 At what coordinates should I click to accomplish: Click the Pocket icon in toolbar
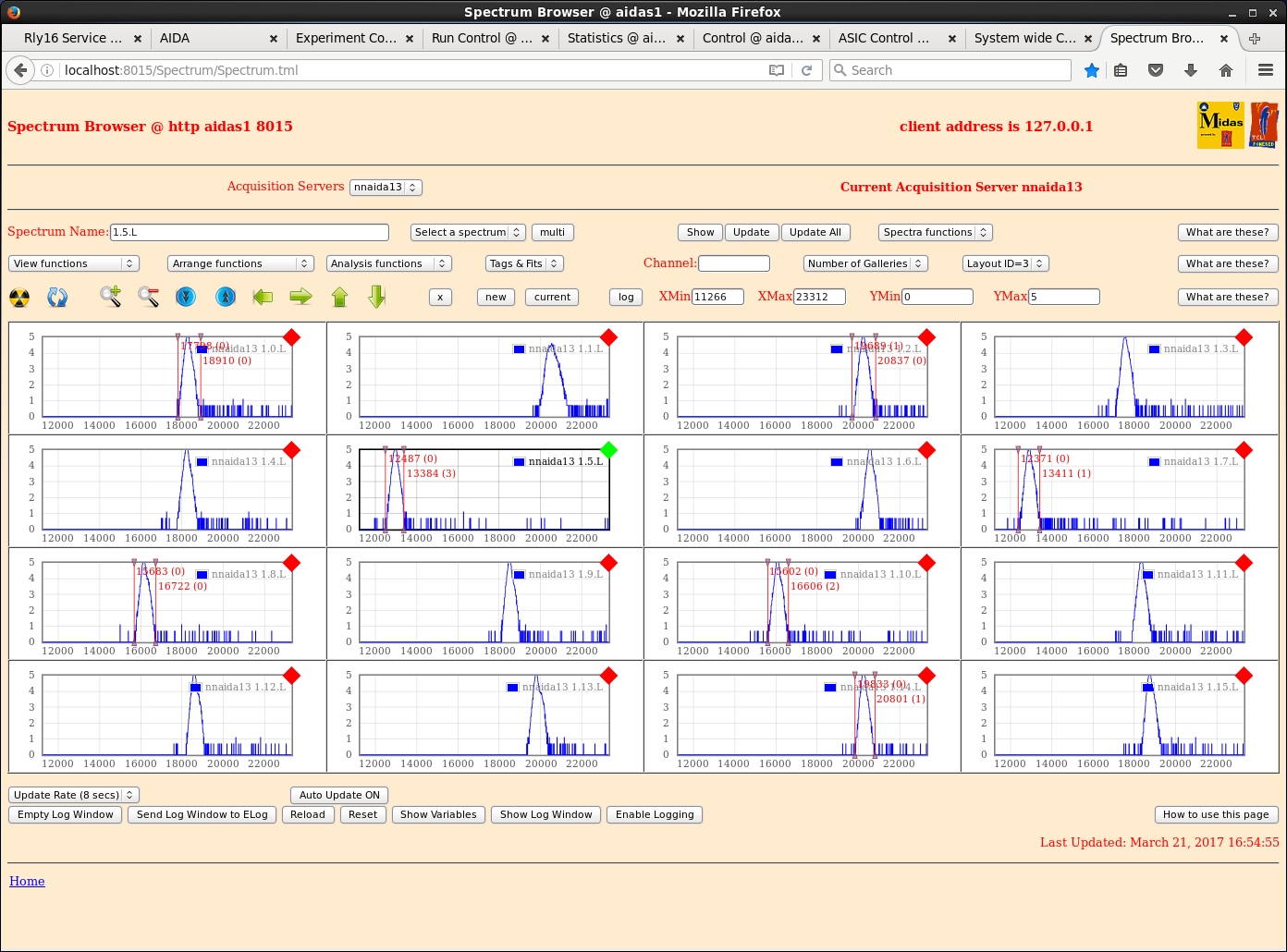(1156, 70)
